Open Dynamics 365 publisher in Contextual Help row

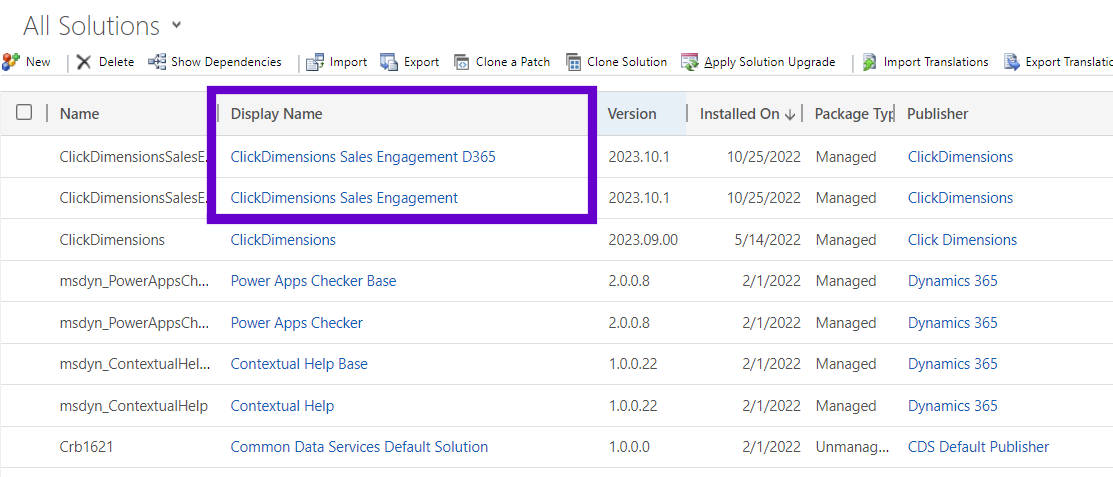[953, 406]
